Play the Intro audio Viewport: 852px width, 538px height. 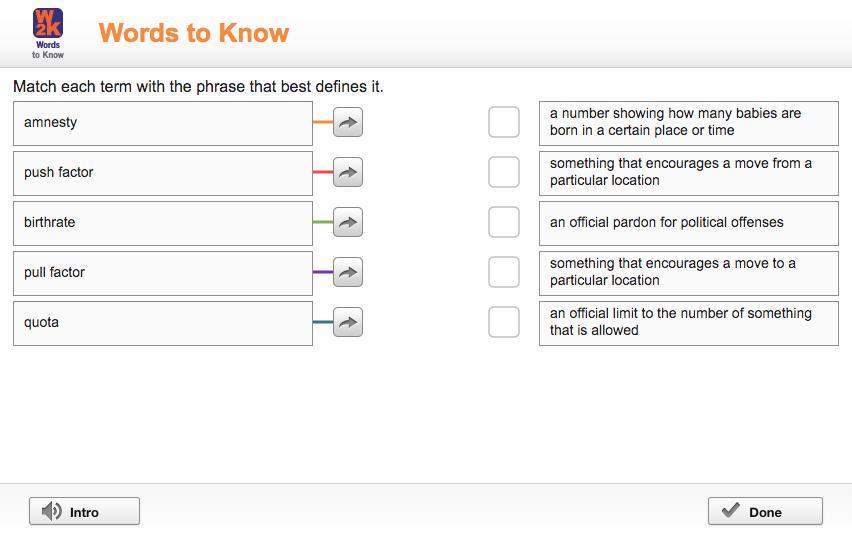(84, 511)
